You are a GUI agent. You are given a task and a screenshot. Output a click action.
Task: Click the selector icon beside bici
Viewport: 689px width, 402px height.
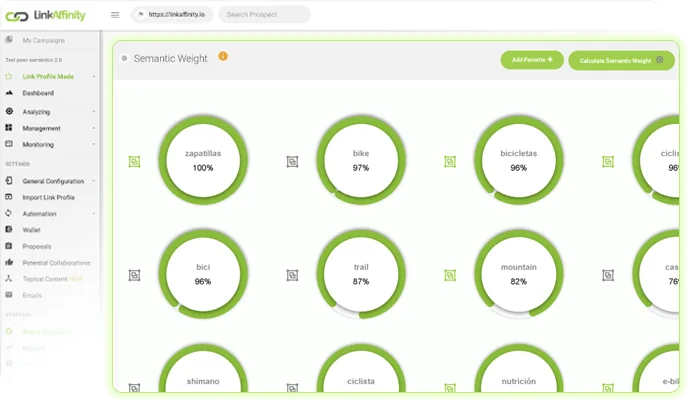[x=134, y=275]
